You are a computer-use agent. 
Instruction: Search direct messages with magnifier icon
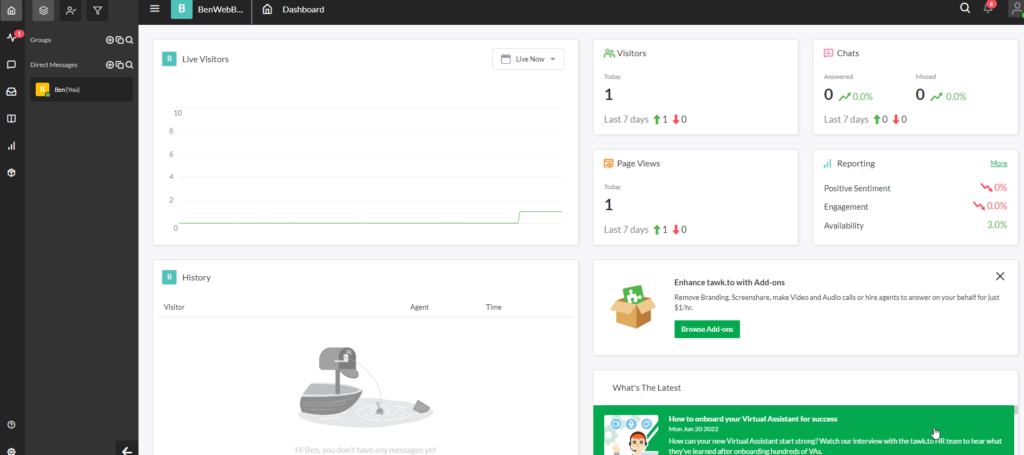pos(129,65)
